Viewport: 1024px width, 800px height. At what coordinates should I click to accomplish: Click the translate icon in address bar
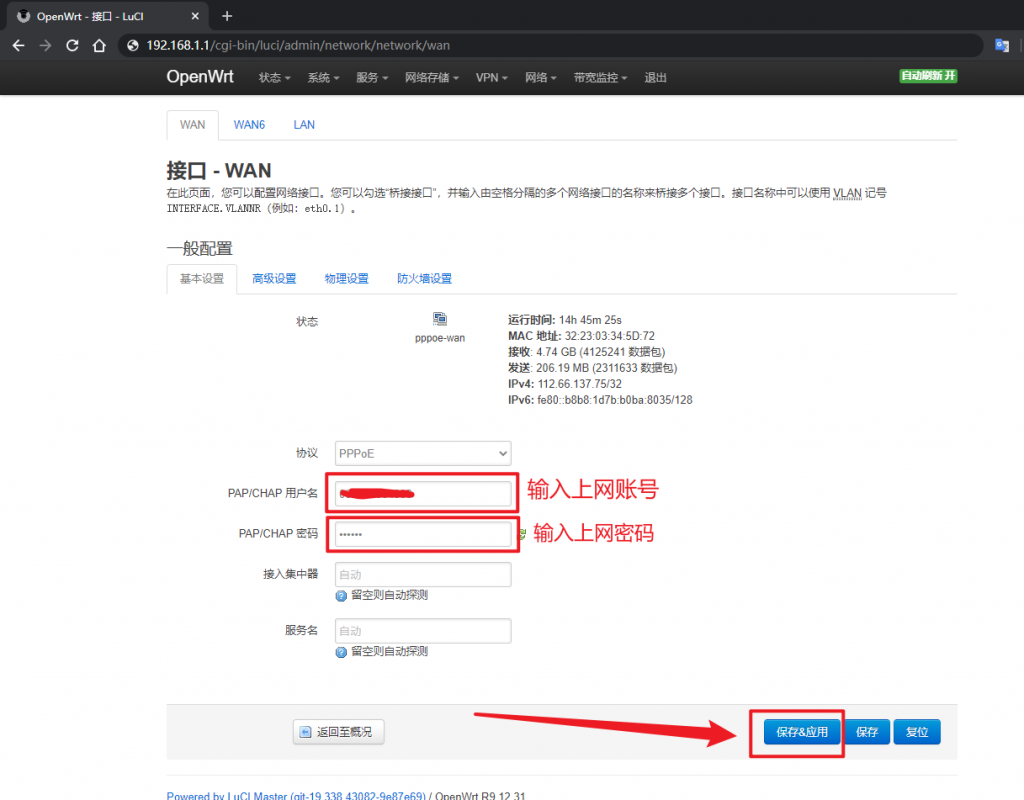[x=1002, y=45]
